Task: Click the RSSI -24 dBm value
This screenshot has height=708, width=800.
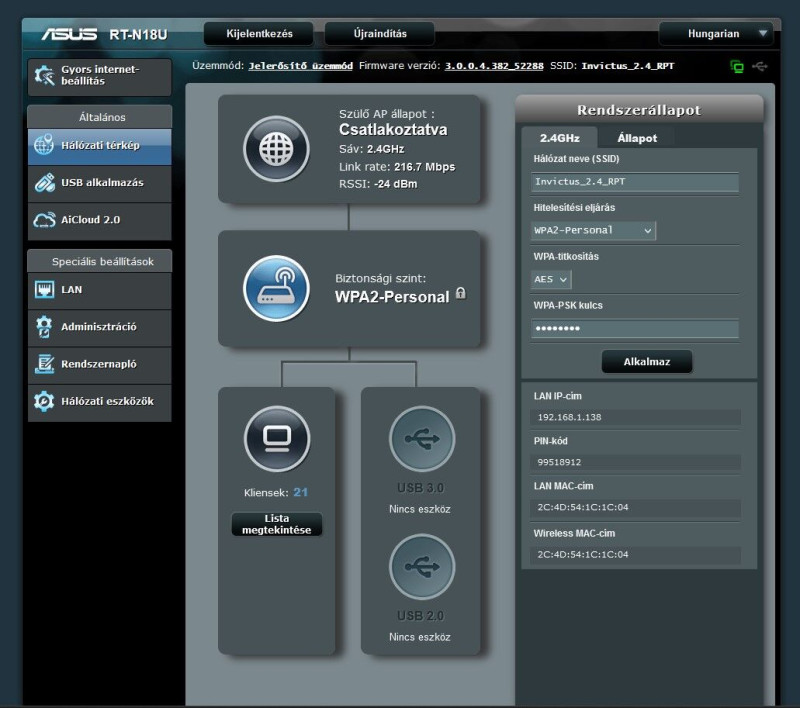Action: [x=395, y=184]
